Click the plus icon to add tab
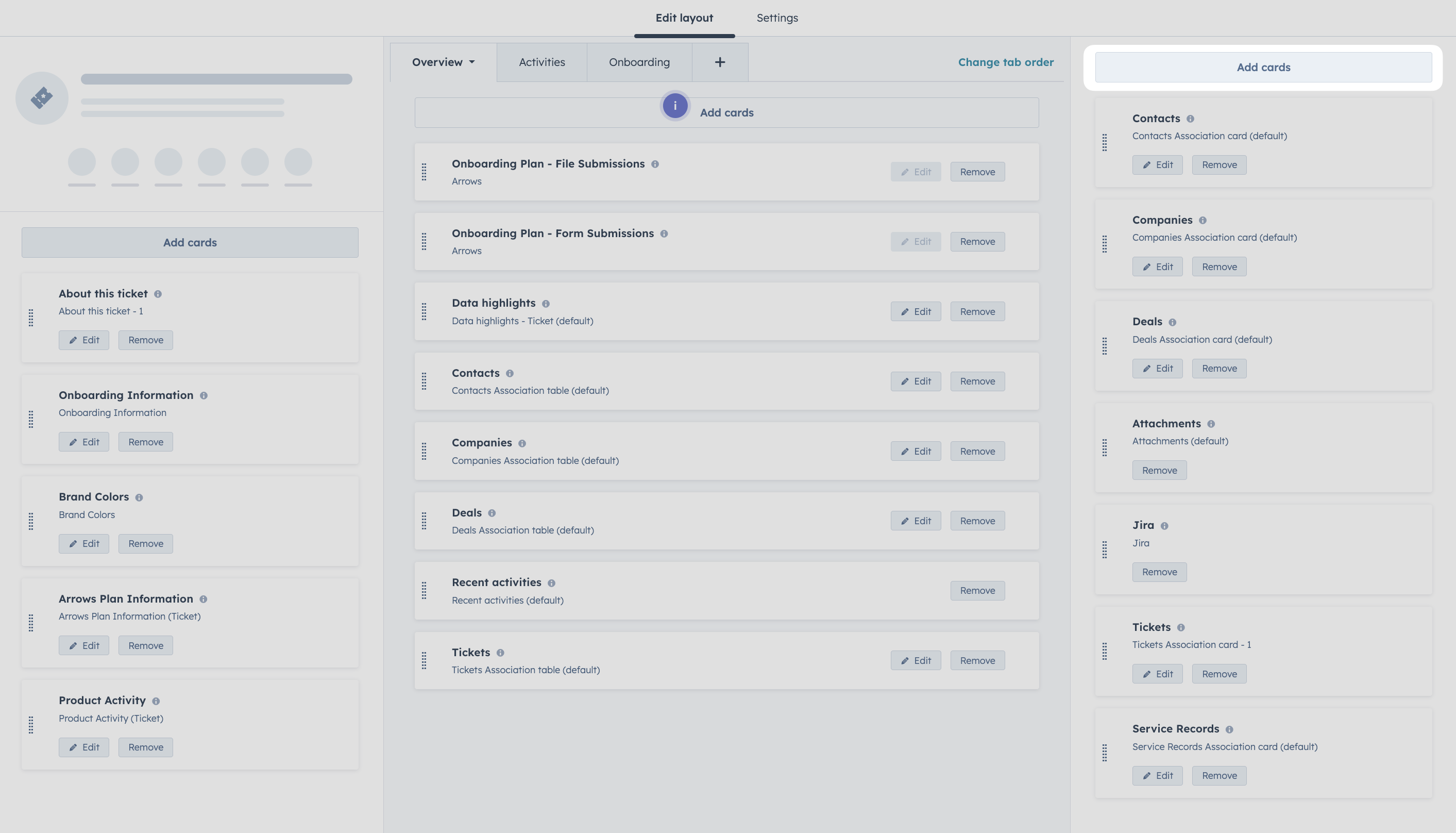The width and height of the screenshot is (1456, 833). [x=720, y=62]
